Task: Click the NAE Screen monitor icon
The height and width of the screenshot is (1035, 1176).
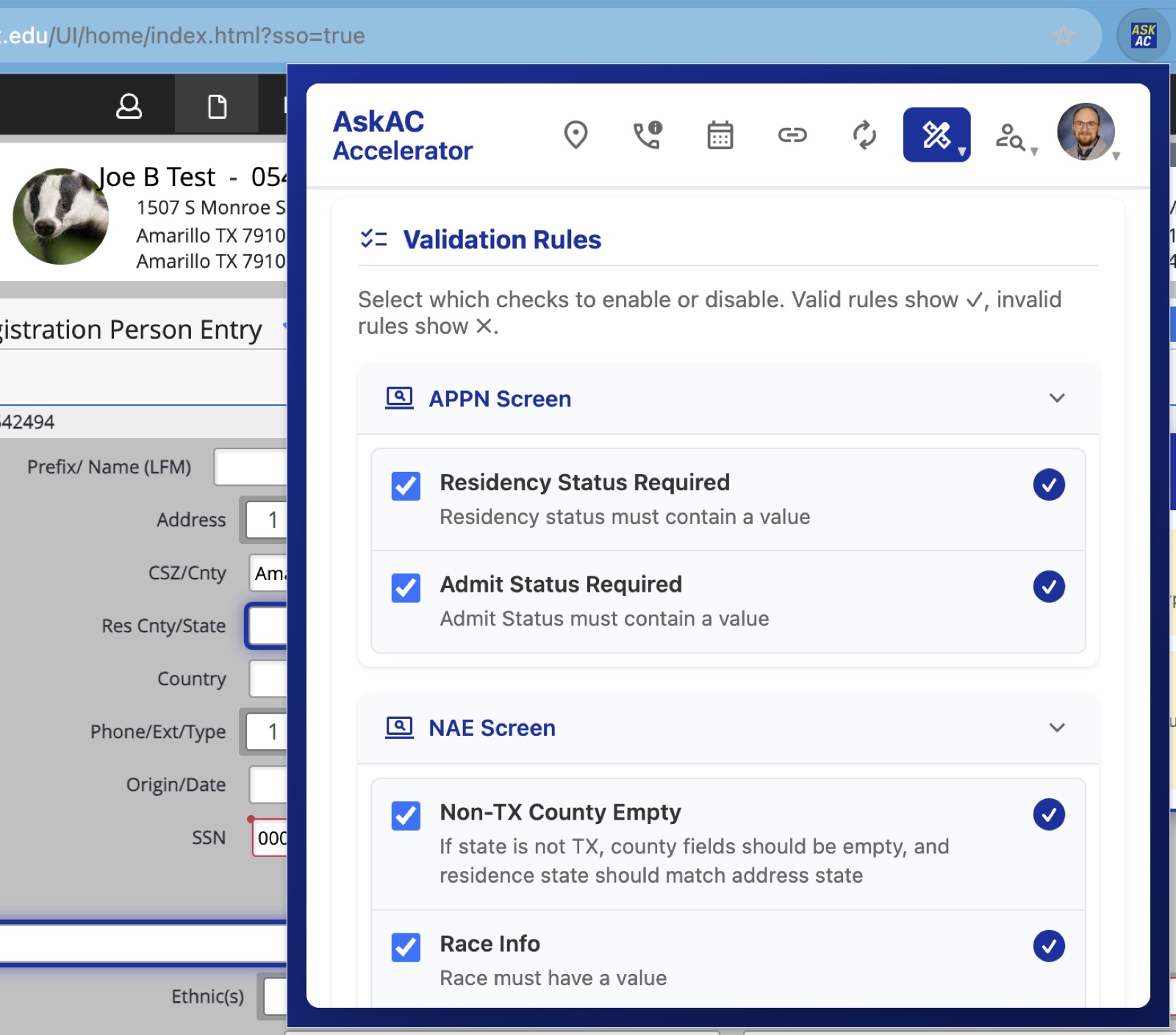Action: [399, 728]
